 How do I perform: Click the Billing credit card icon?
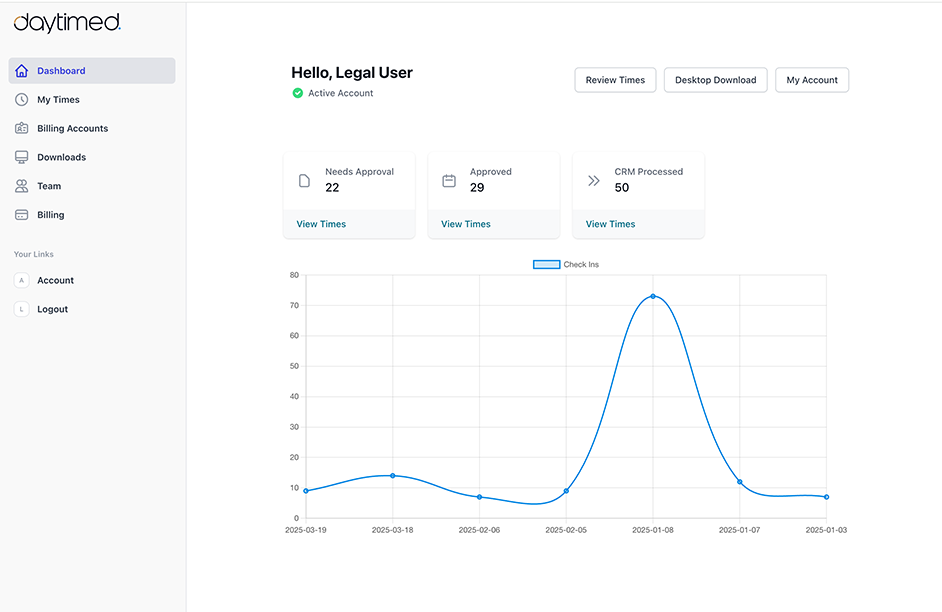click(21, 215)
